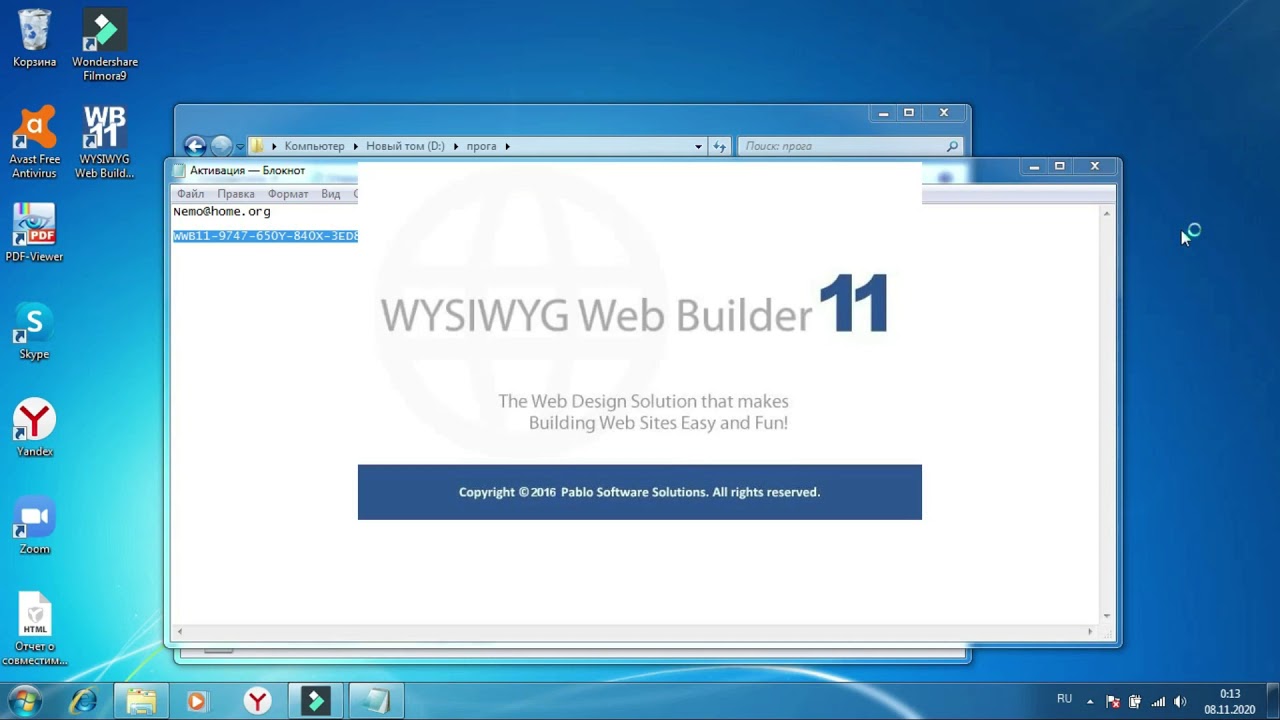Open the HTML report file 'Отчет о совместим...'
This screenshot has height=720, width=1280.
pyautogui.click(x=34, y=629)
